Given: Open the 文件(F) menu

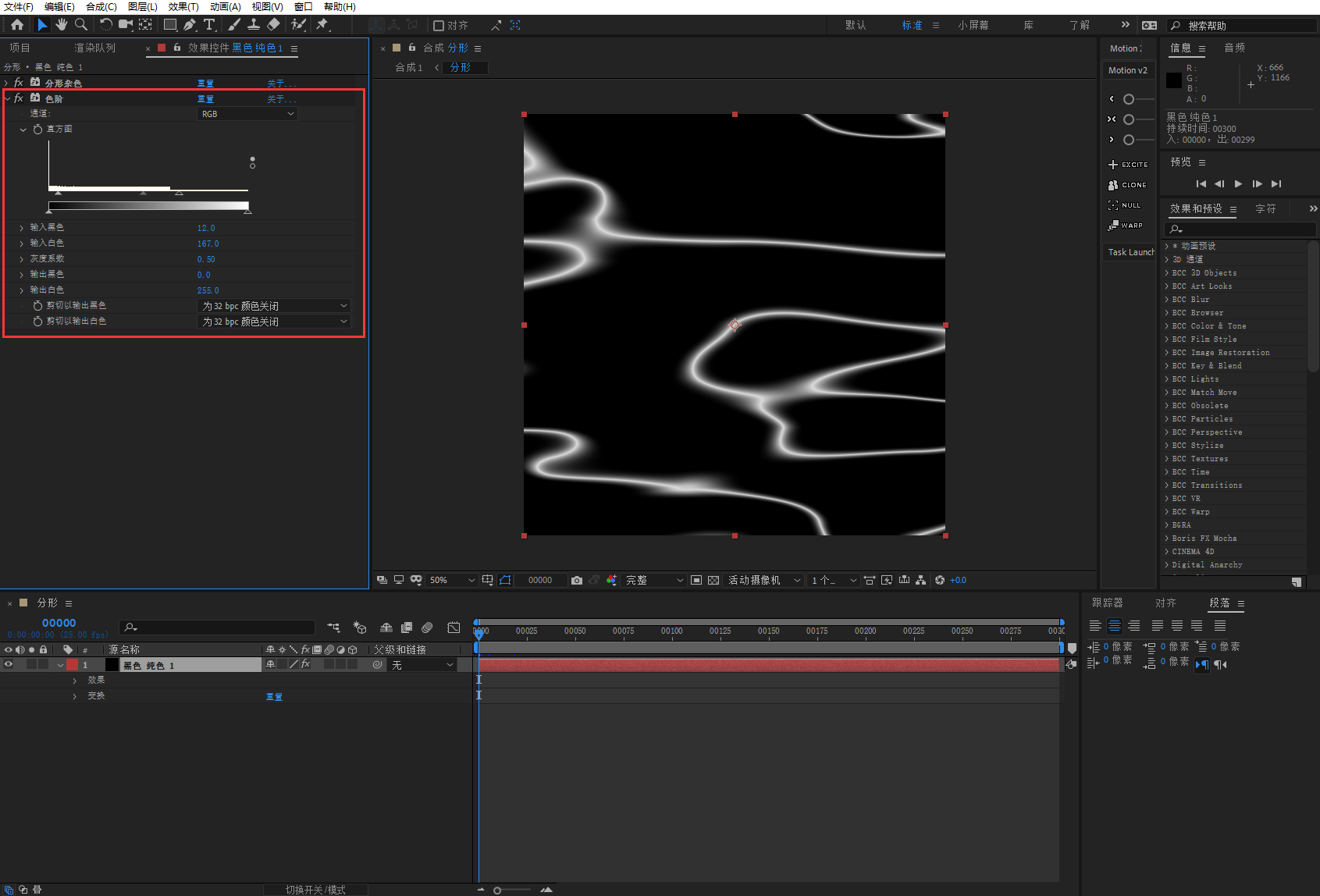Looking at the screenshot, I should (19, 7).
